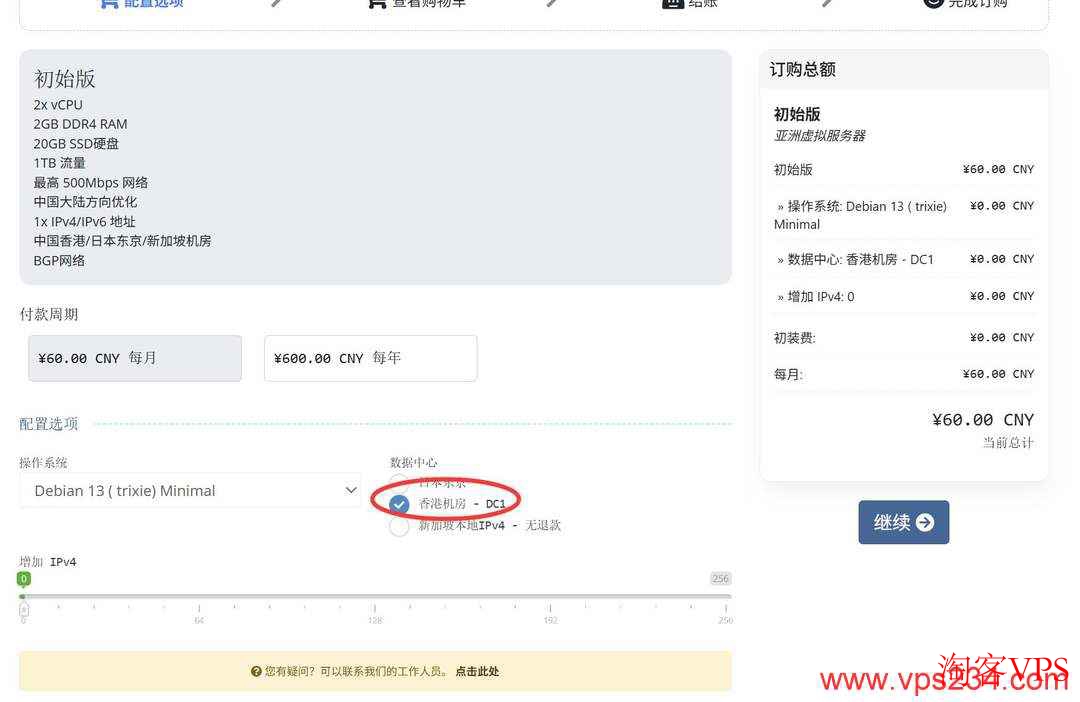1080x702 pixels.
Task: Select the 日本东京 data center radio
Action: pyautogui.click(x=400, y=483)
